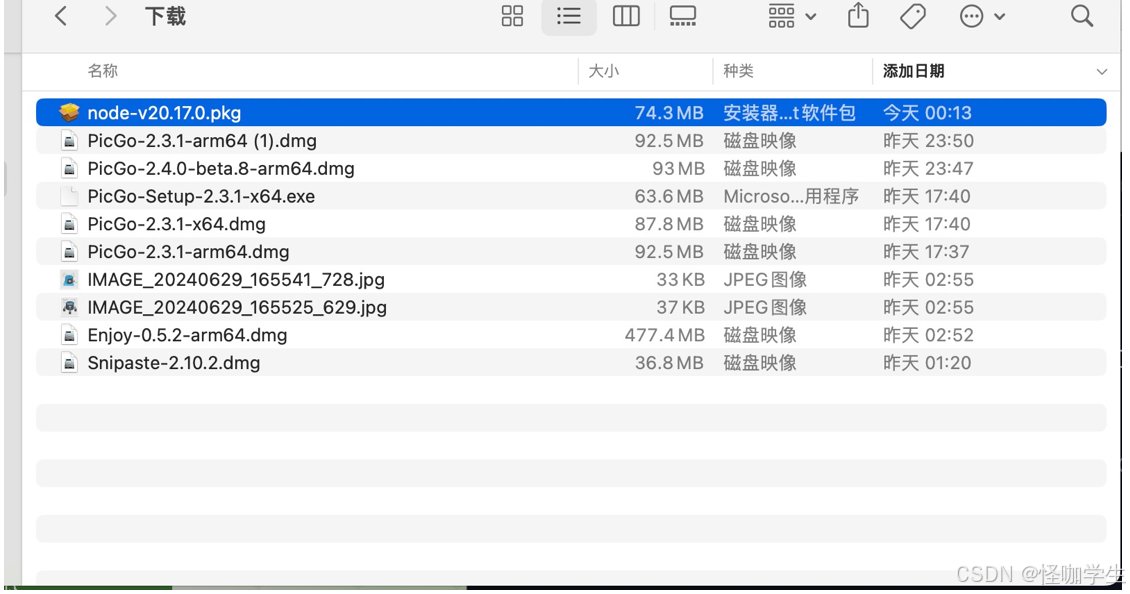
Task: Select the IMAGE_20240629_165541_728.jpg thumbnail icon
Action: 69,280
